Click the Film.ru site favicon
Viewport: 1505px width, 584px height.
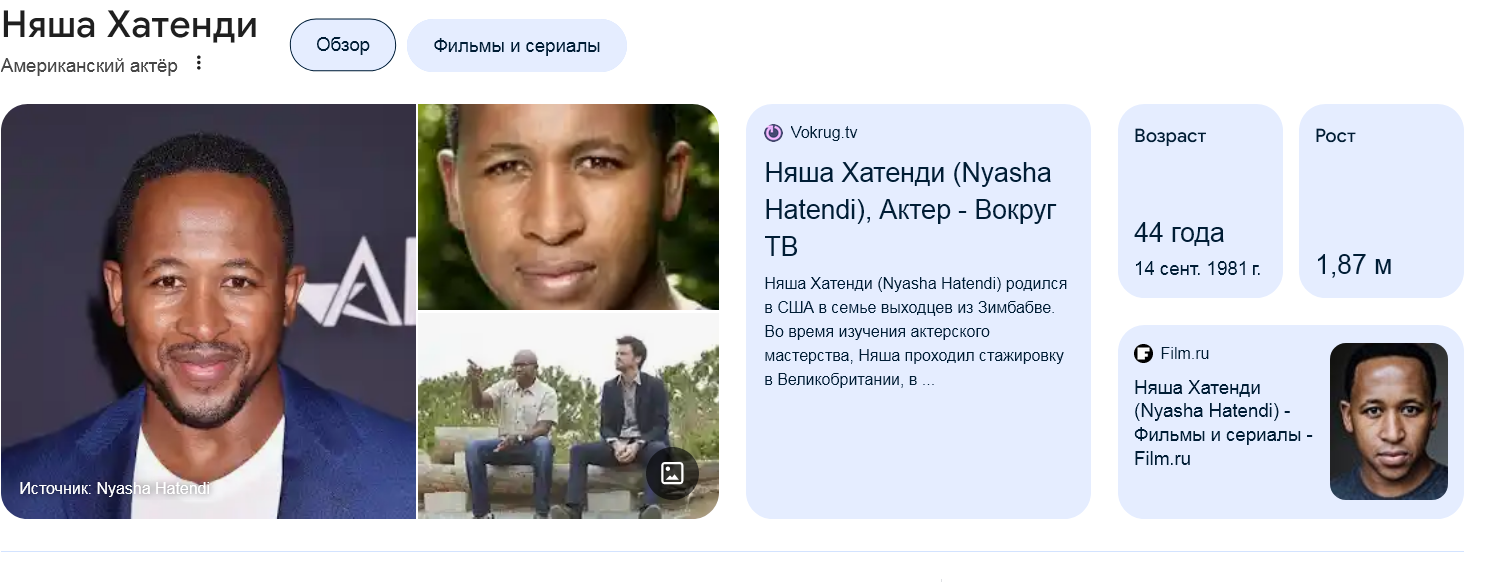tap(1143, 353)
